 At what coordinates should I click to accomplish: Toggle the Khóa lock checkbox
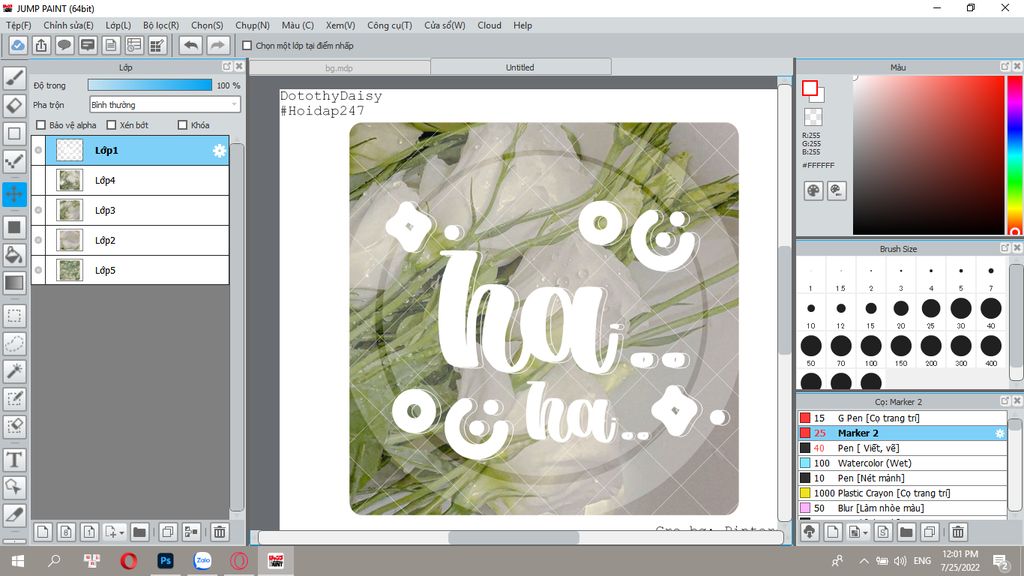[x=182, y=125]
